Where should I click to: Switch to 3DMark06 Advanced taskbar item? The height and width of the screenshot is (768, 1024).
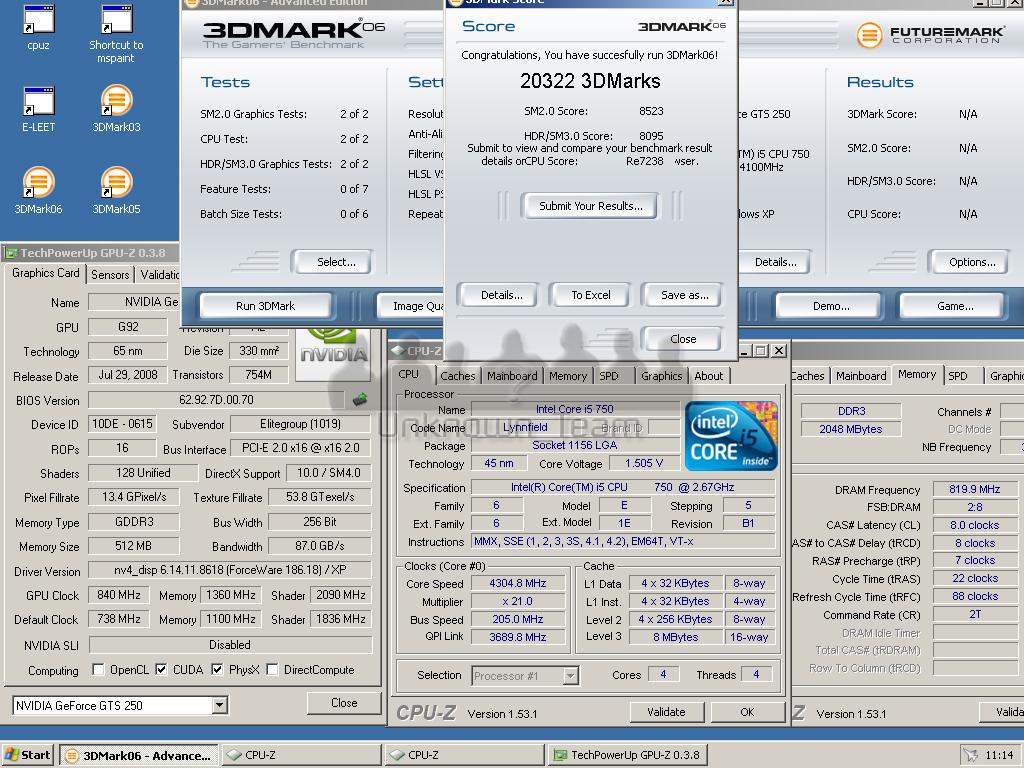[139, 756]
